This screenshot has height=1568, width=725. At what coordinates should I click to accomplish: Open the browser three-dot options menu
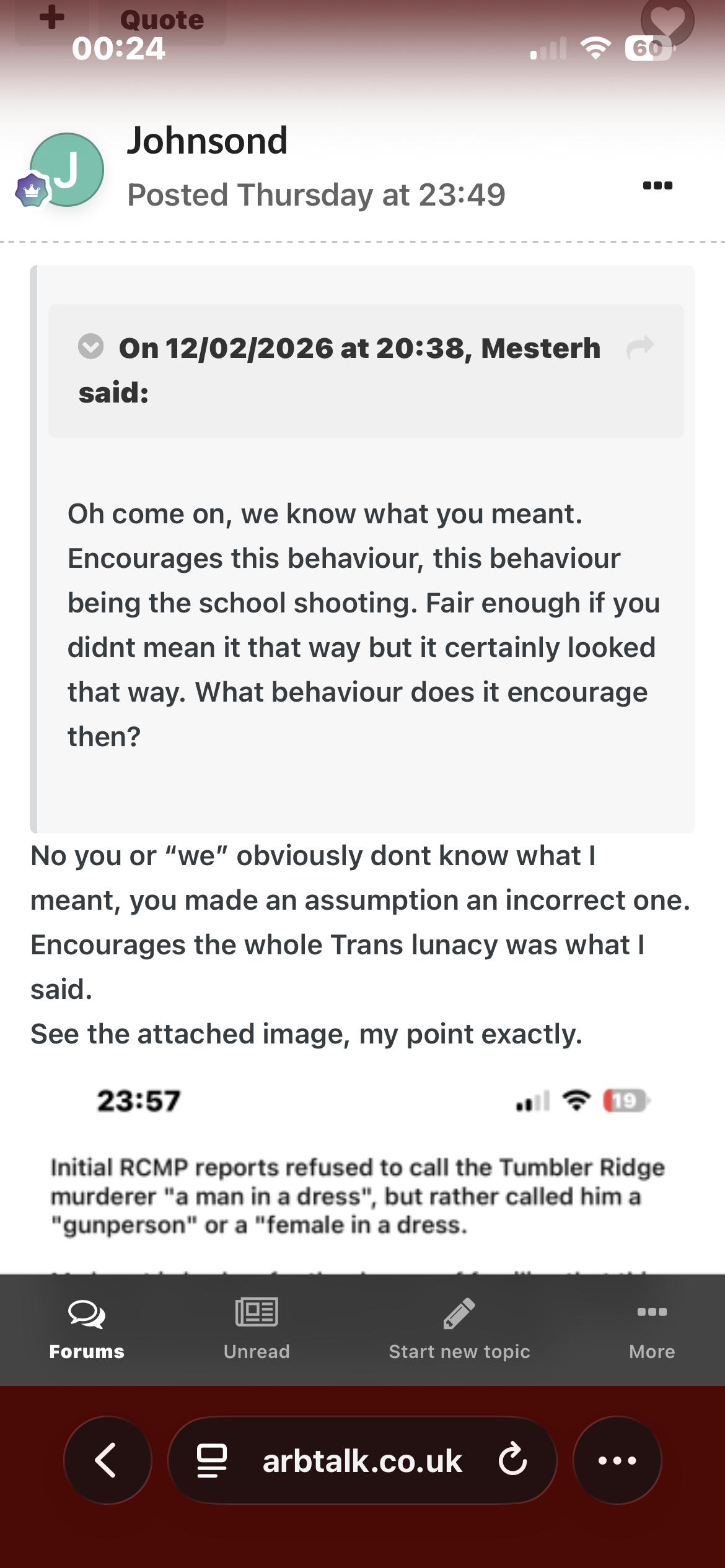[617, 1460]
